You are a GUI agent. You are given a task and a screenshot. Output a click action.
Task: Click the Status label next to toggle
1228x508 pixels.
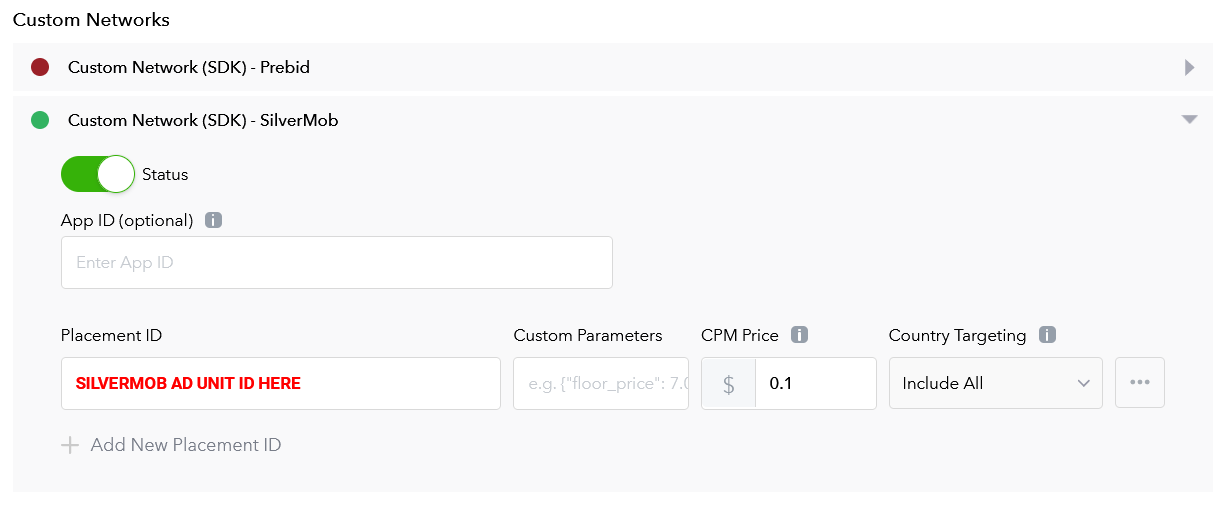pyautogui.click(x=165, y=174)
